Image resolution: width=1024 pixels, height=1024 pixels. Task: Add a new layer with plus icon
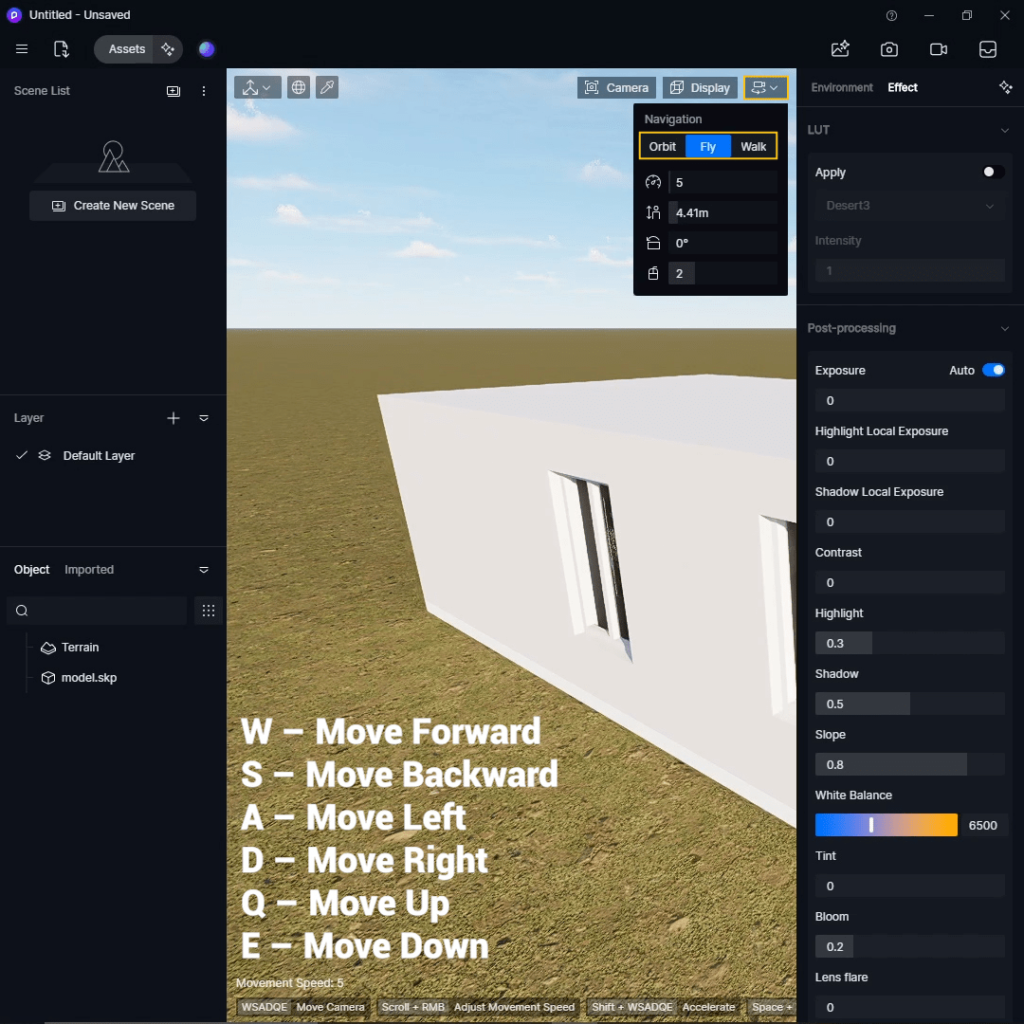tap(173, 418)
